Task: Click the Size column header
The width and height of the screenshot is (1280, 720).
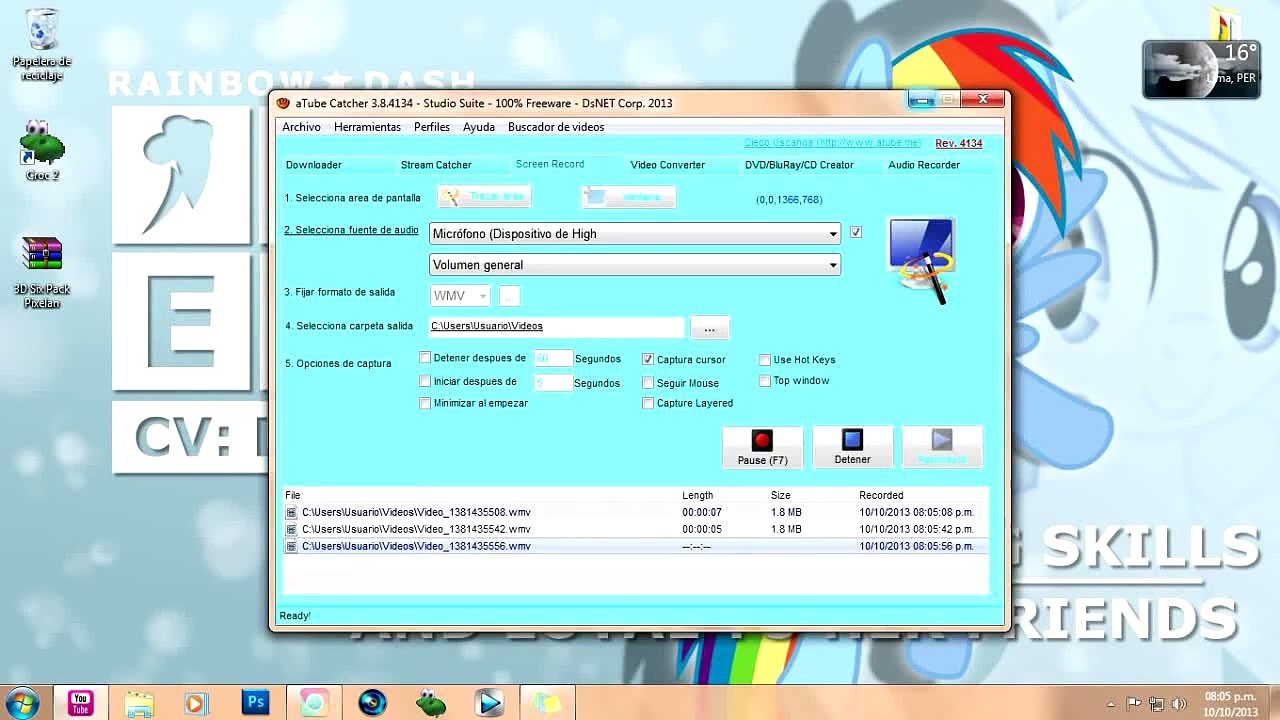Action: [781, 495]
